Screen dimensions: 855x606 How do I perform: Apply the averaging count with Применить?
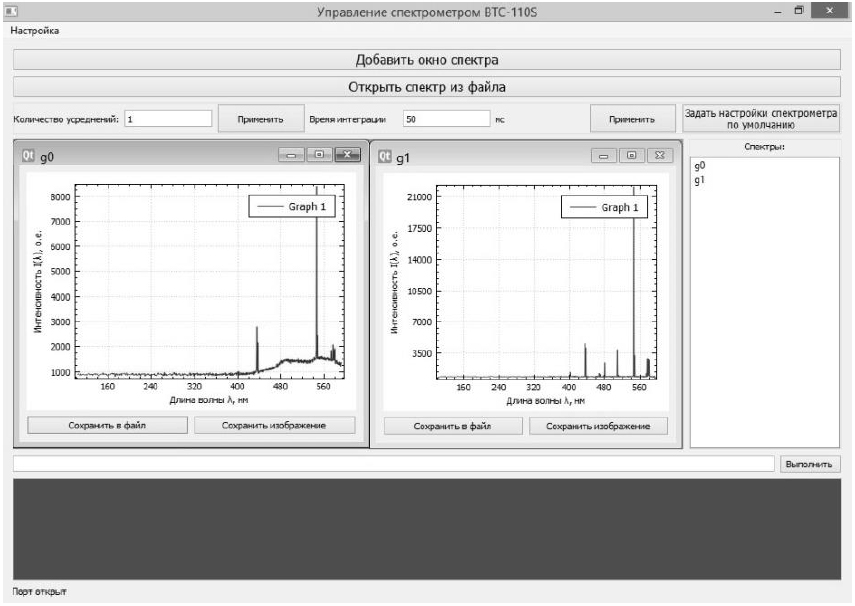(x=260, y=118)
